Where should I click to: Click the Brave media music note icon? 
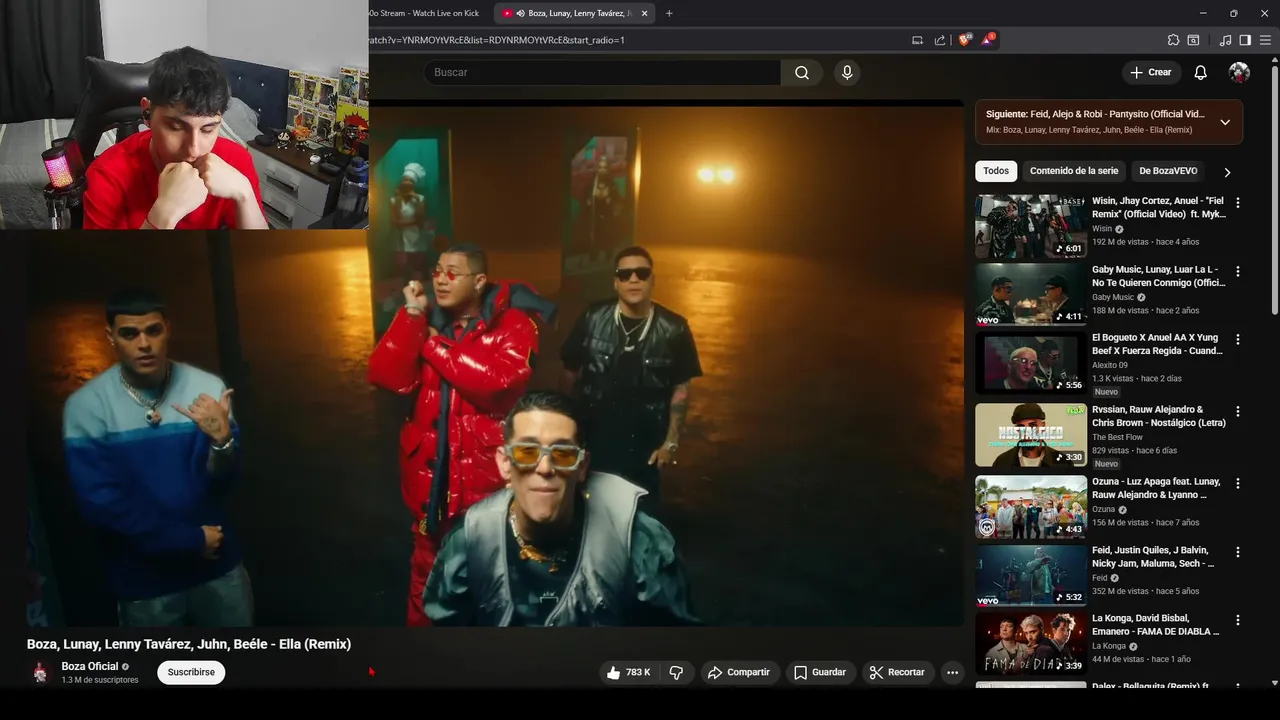click(x=1225, y=40)
